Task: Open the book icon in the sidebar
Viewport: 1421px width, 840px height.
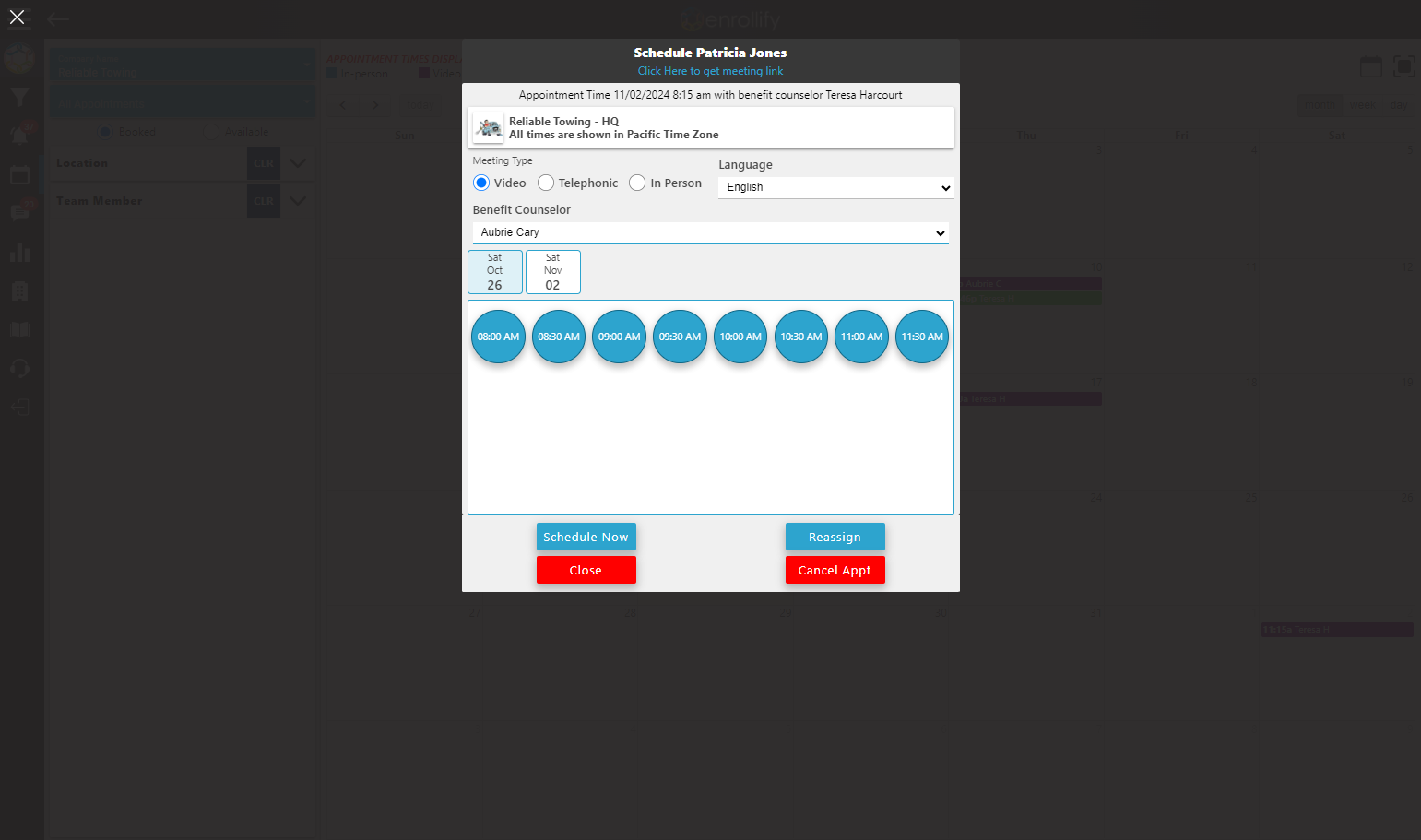Action: [x=19, y=330]
